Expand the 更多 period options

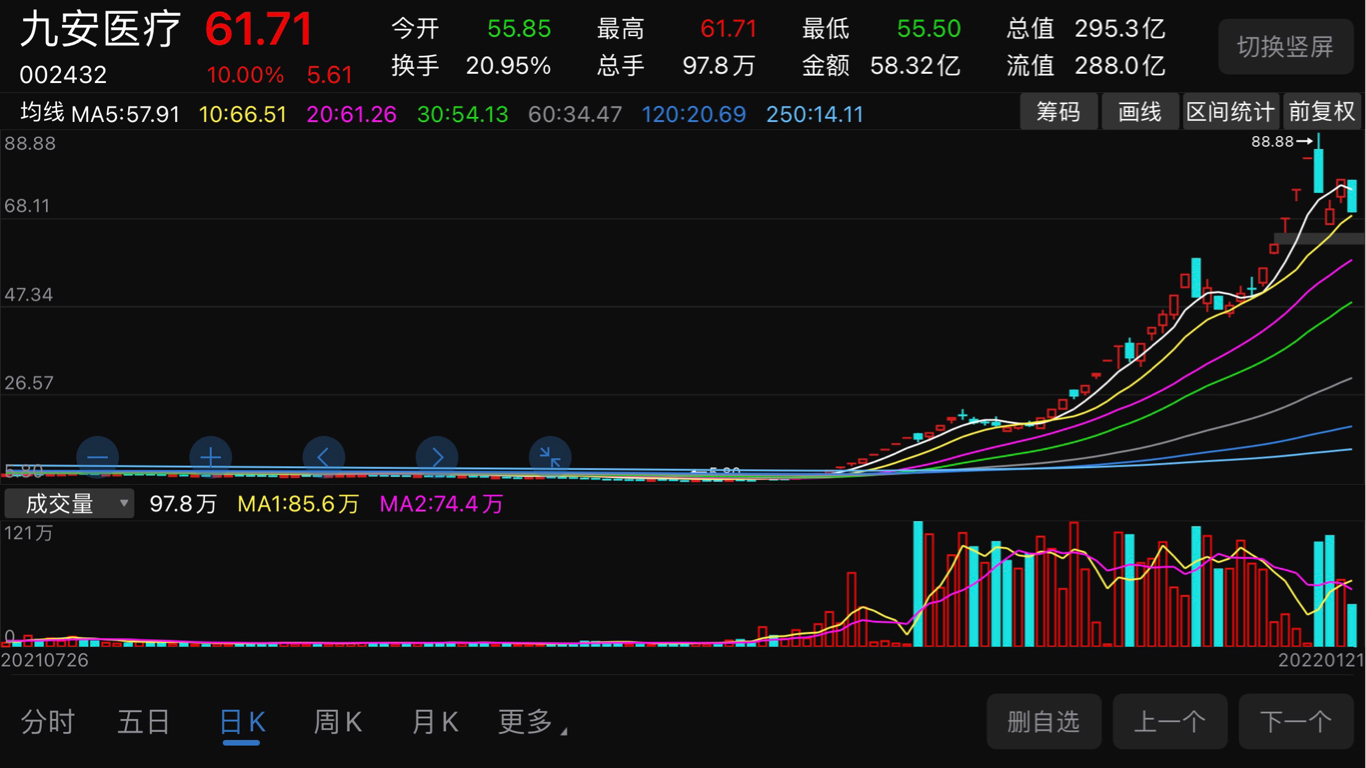(x=532, y=721)
